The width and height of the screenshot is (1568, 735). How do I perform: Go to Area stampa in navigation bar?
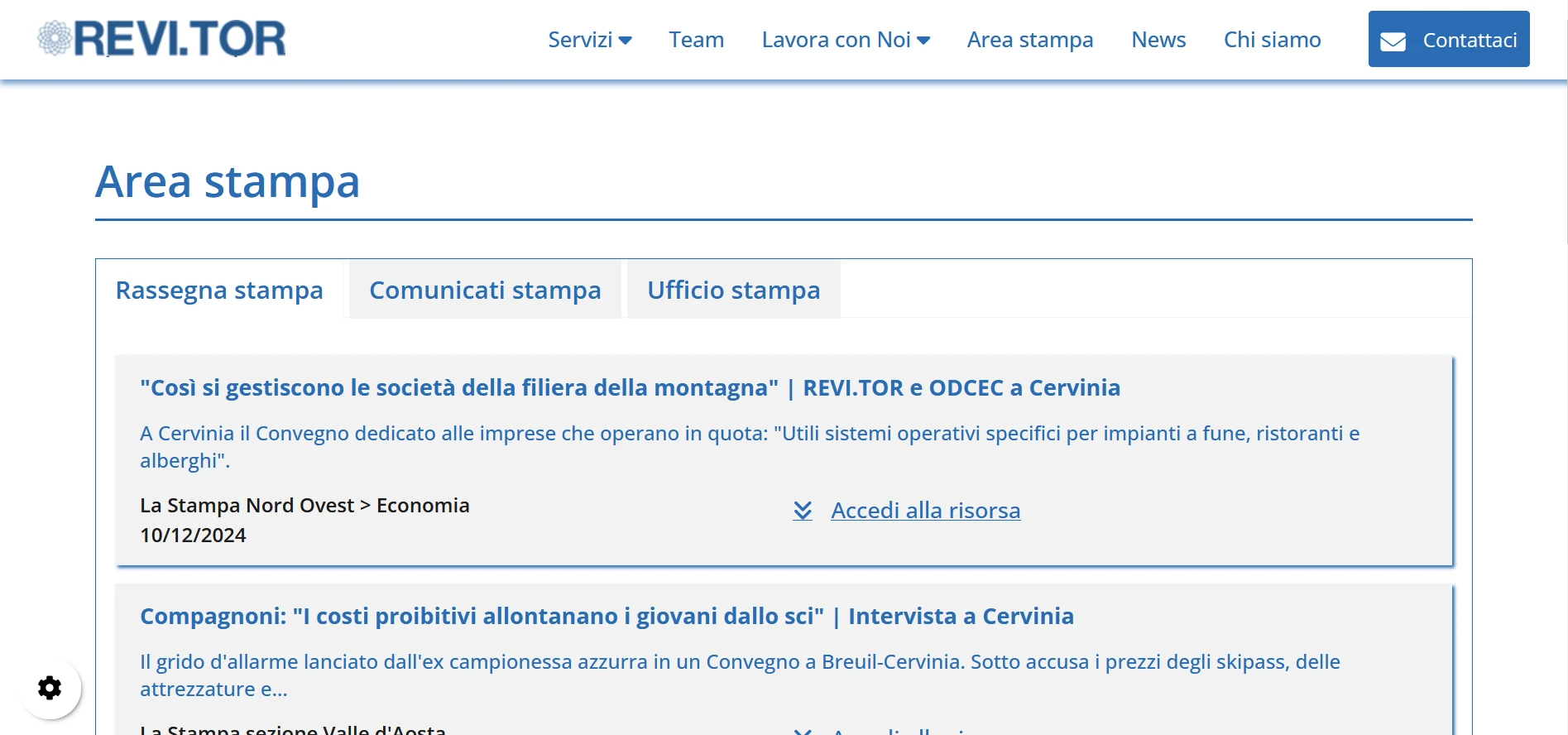click(1029, 40)
